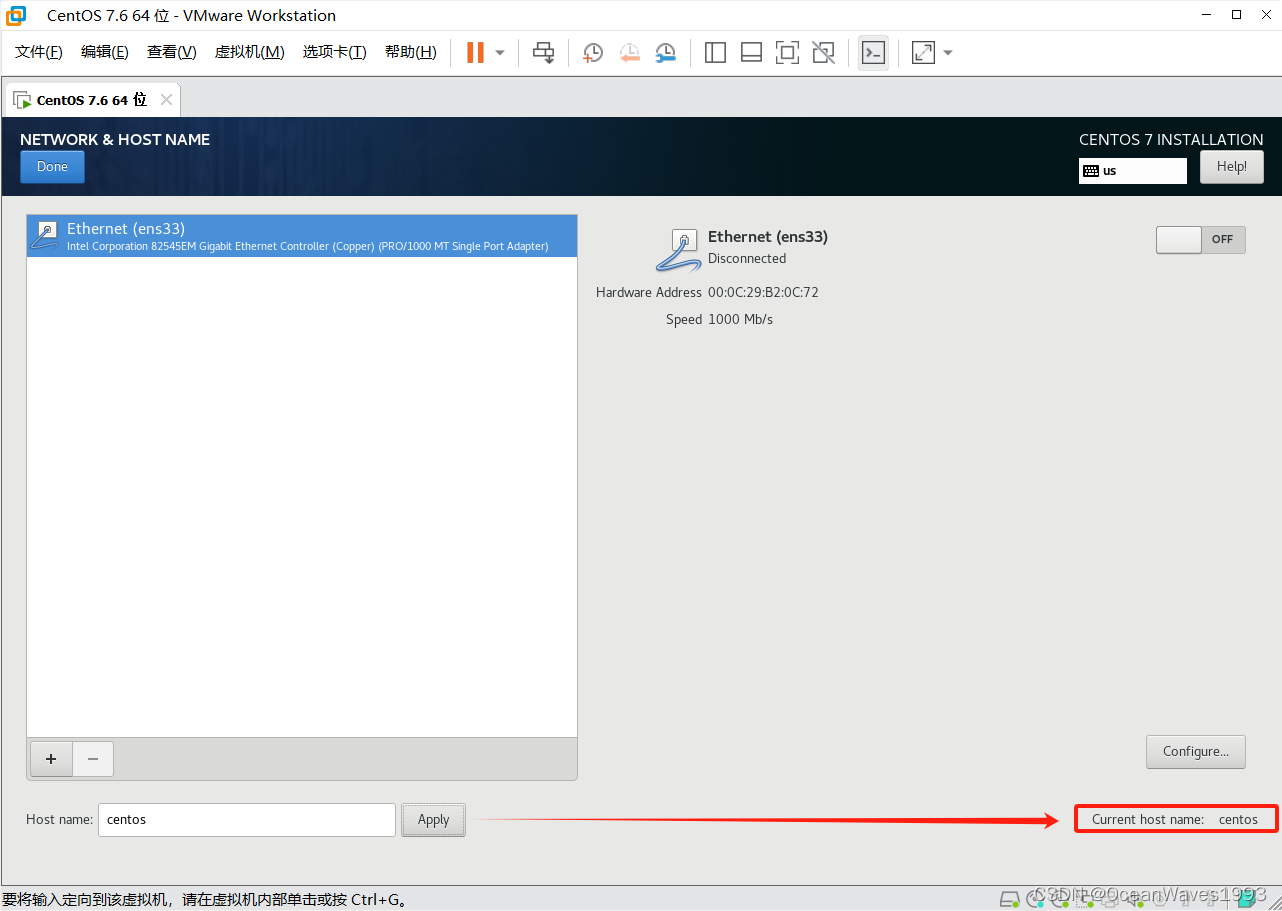Switch to the CentOS 7.6 64 位 tab
Screen dimensions: 1282x911
[92, 100]
